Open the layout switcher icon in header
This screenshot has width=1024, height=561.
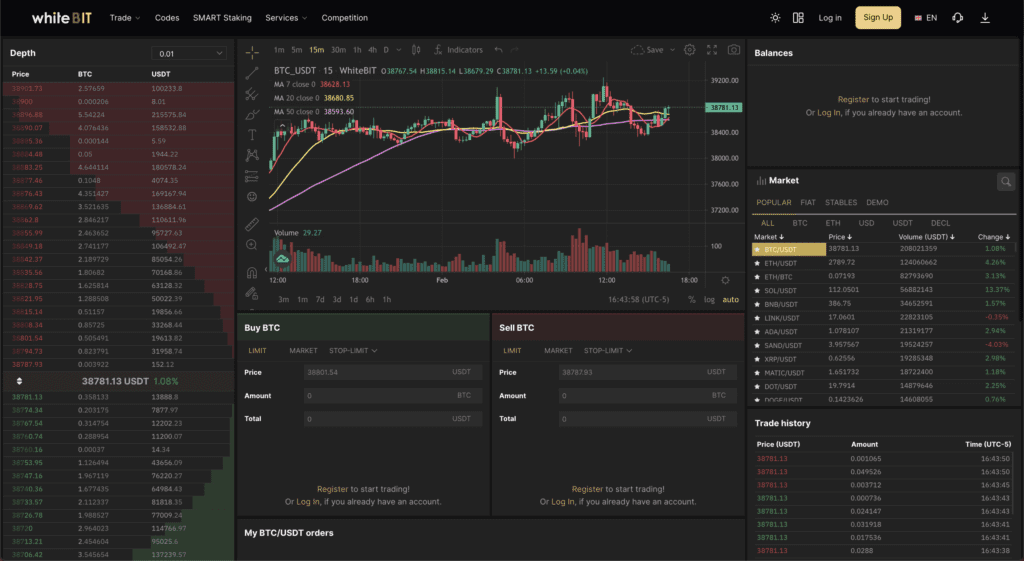pos(798,18)
